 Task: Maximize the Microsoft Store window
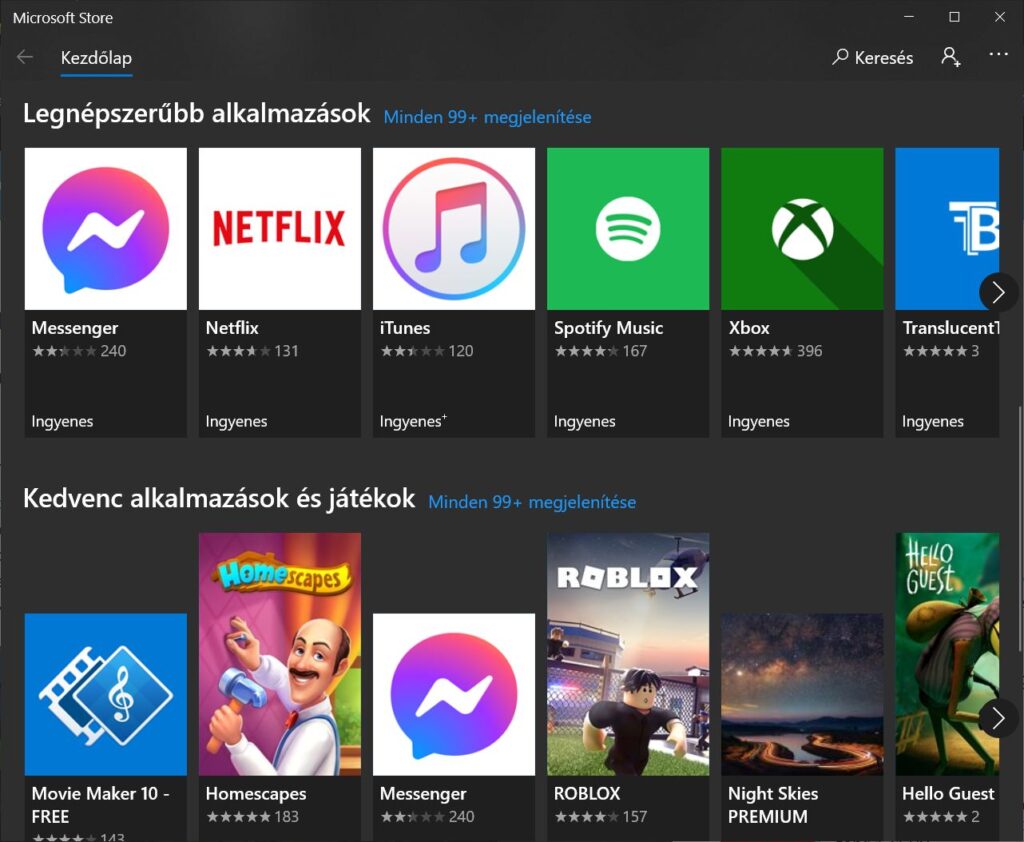954,17
